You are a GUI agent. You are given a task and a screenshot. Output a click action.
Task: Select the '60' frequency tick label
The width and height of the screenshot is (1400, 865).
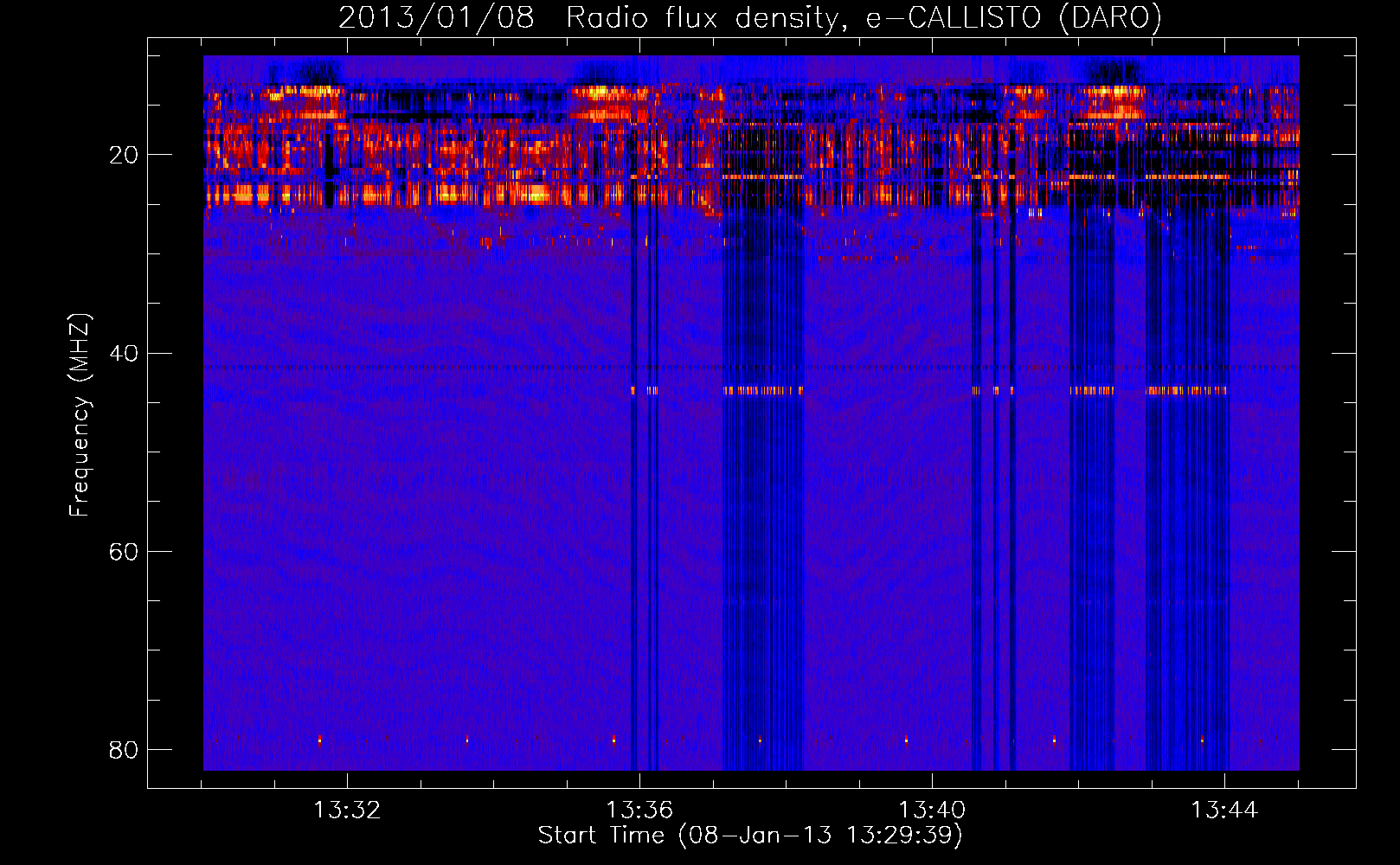(124, 552)
